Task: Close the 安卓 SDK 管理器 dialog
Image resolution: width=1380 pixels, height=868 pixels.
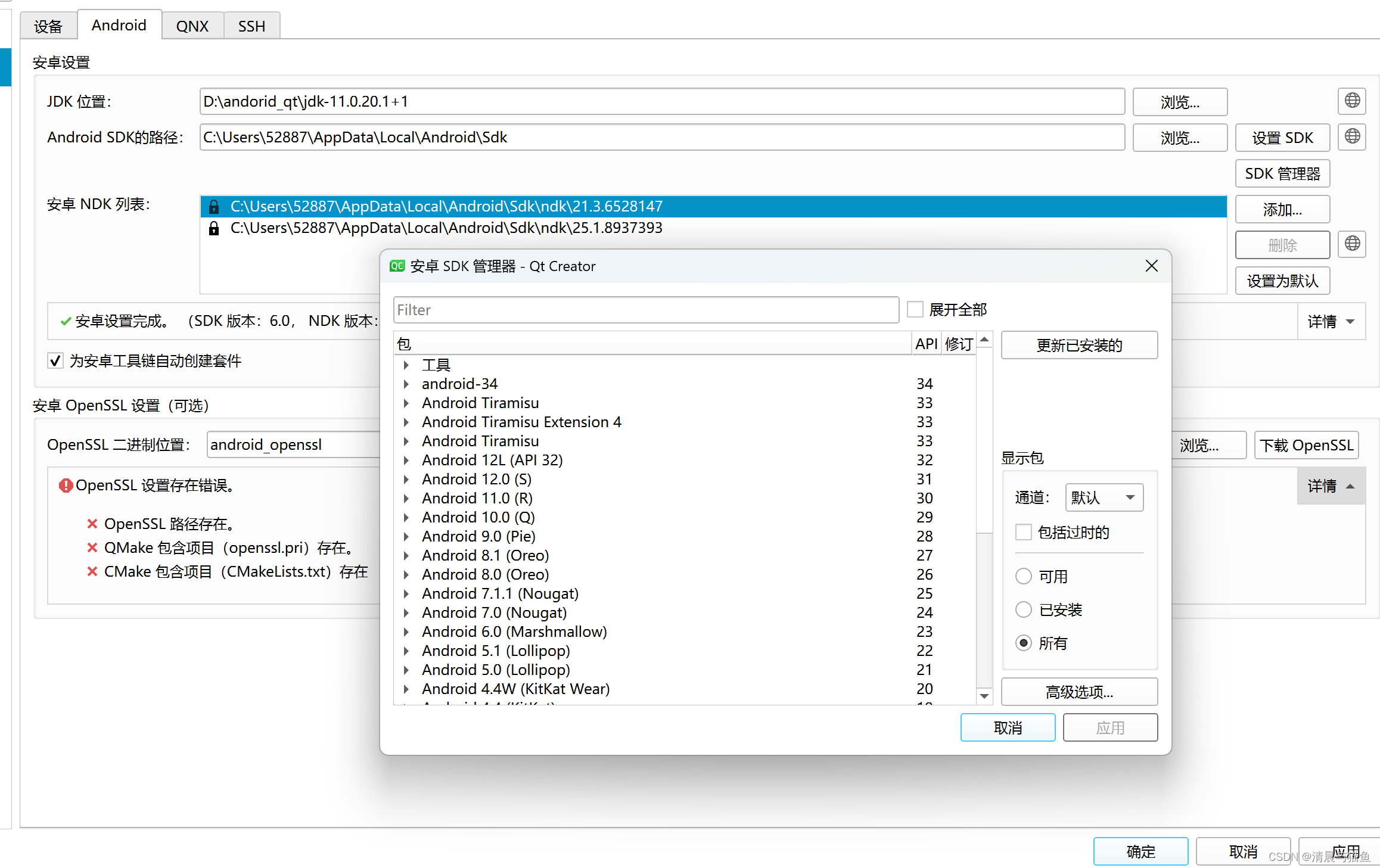Action: (x=1151, y=266)
